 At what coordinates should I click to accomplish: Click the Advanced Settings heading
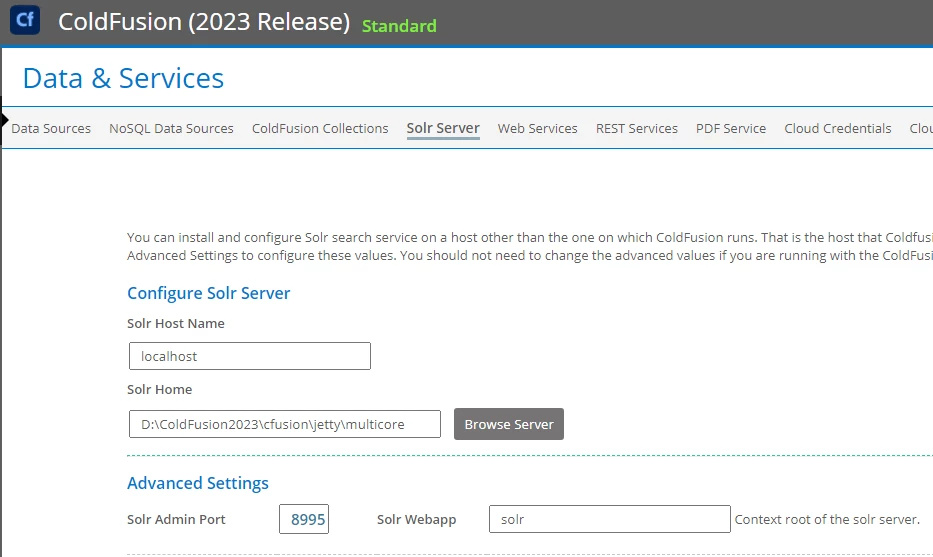coord(198,483)
